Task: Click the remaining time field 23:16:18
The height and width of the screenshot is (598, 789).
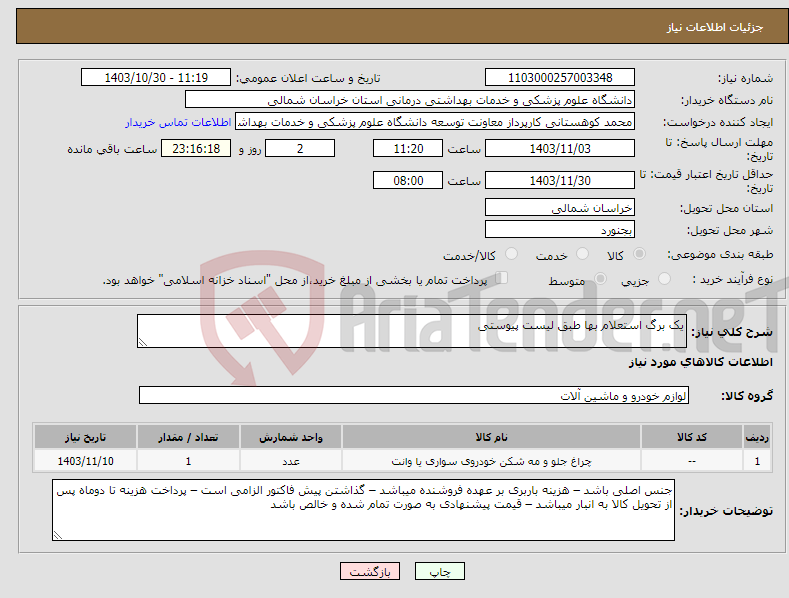Action: (196, 148)
